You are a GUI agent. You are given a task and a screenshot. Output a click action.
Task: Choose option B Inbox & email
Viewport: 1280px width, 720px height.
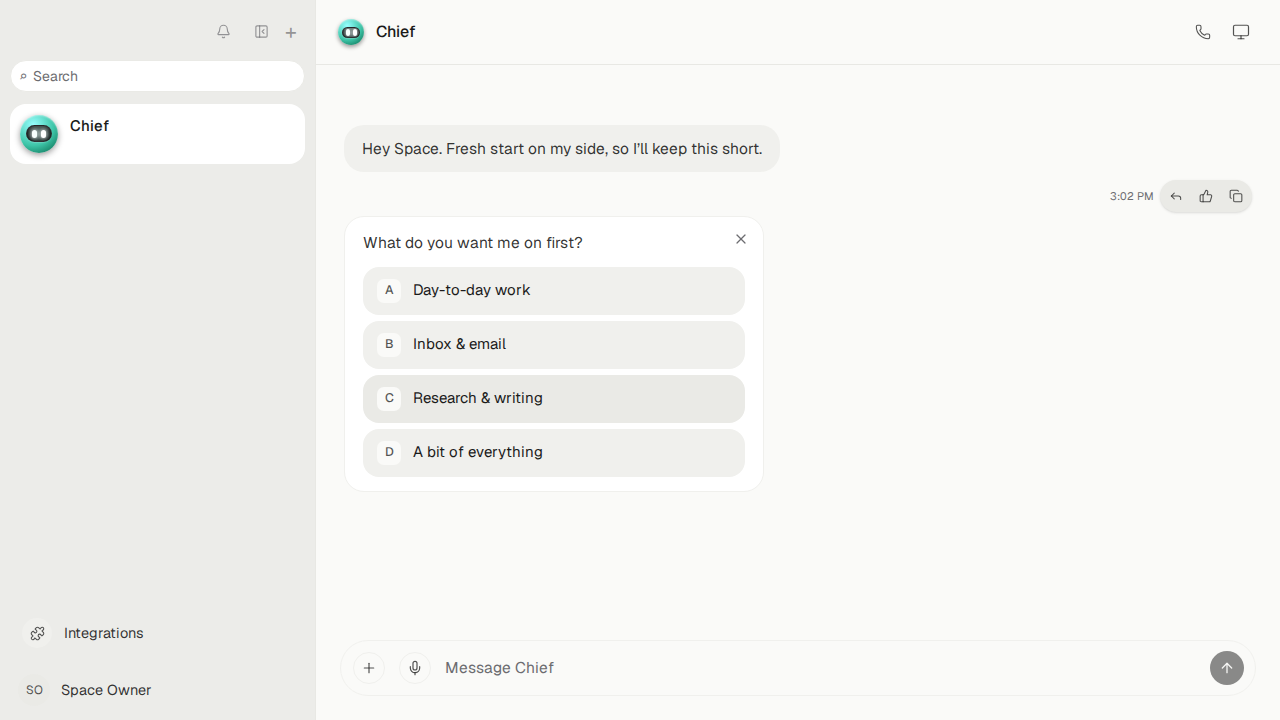click(x=554, y=345)
